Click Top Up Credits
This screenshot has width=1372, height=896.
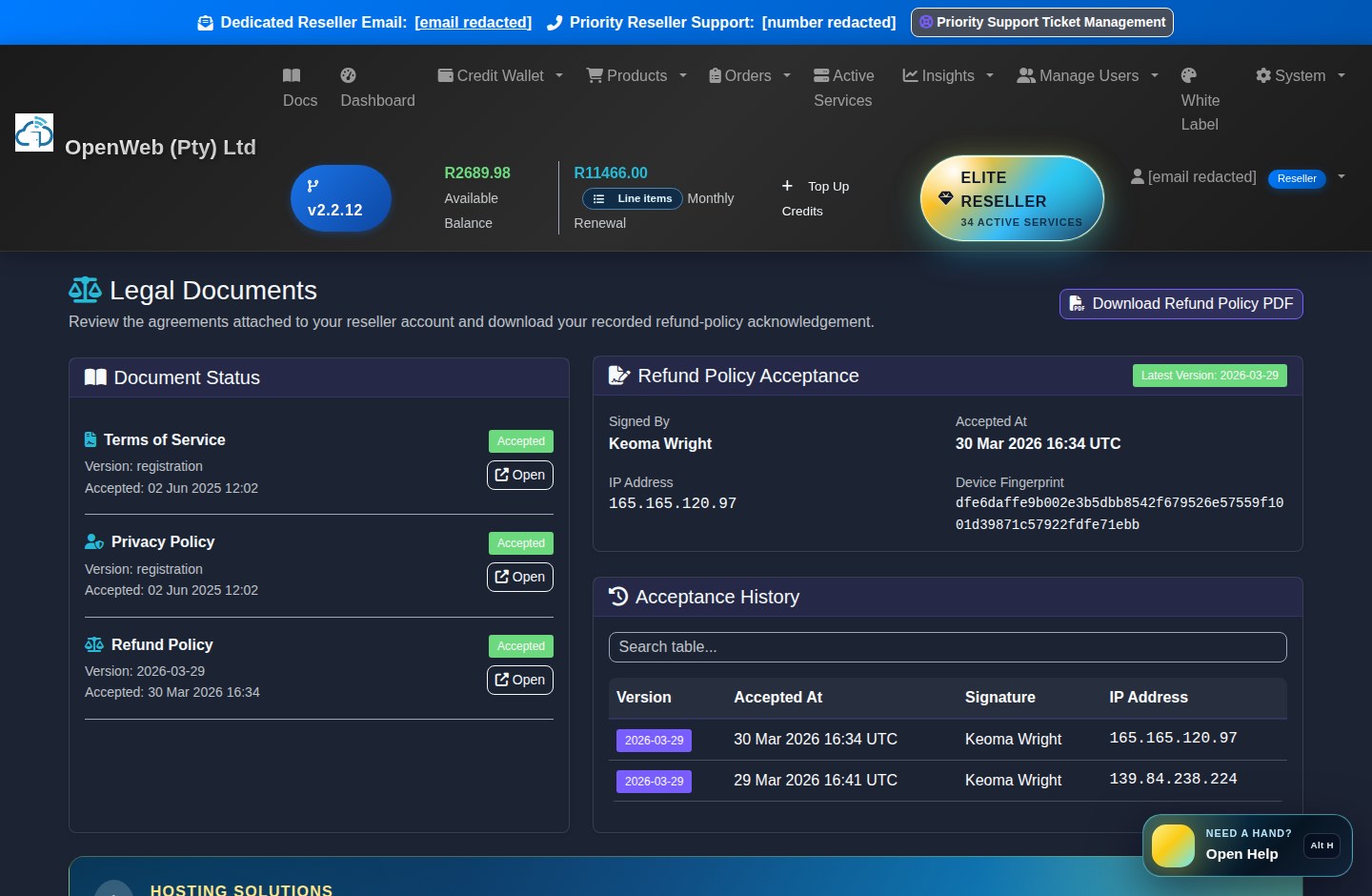pos(816,198)
